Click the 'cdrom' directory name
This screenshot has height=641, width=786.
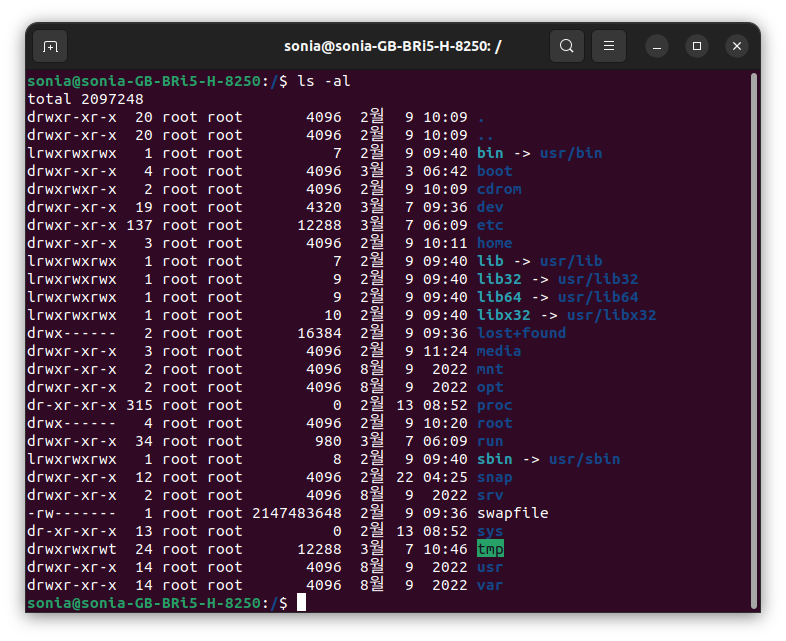[x=499, y=189]
